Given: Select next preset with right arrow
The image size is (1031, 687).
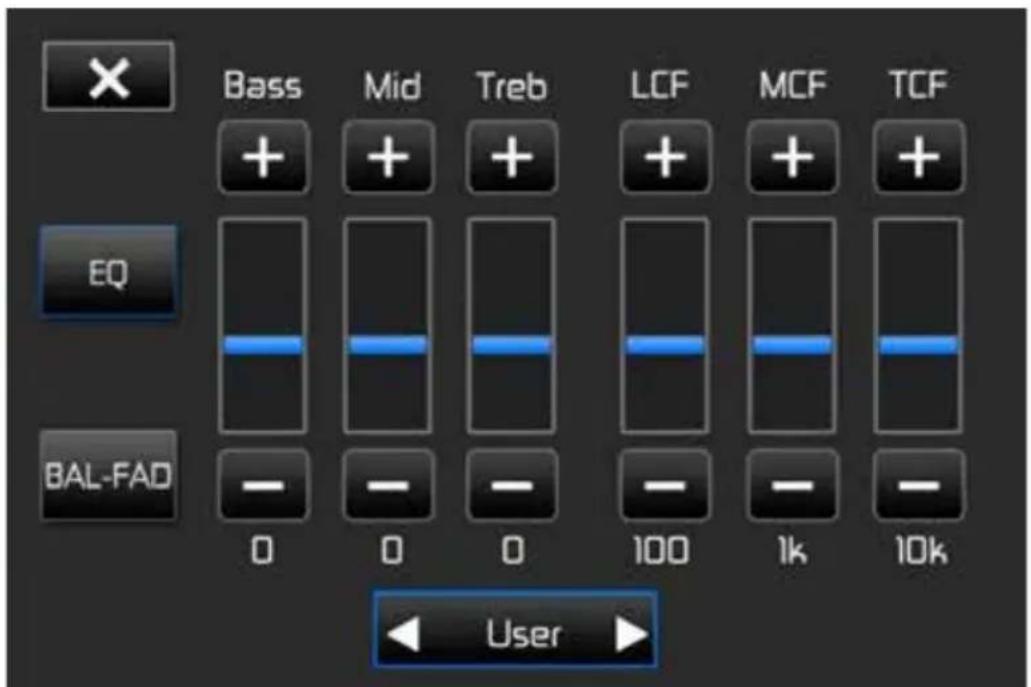Looking at the screenshot, I should pos(632,634).
